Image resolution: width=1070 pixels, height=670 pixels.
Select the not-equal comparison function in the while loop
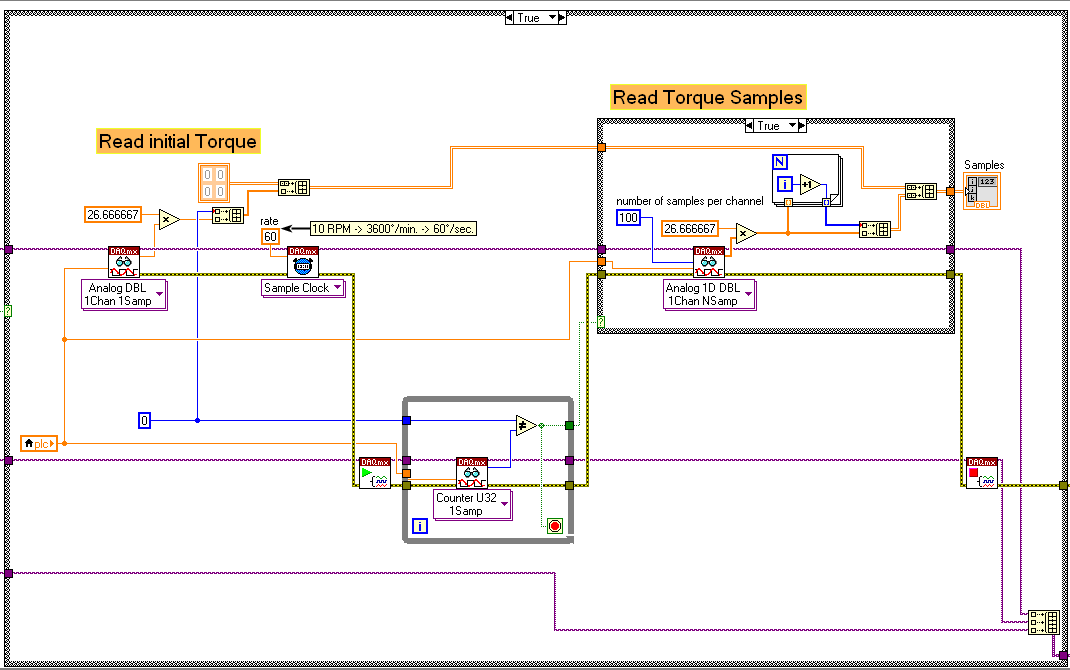pyautogui.click(x=526, y=426)
